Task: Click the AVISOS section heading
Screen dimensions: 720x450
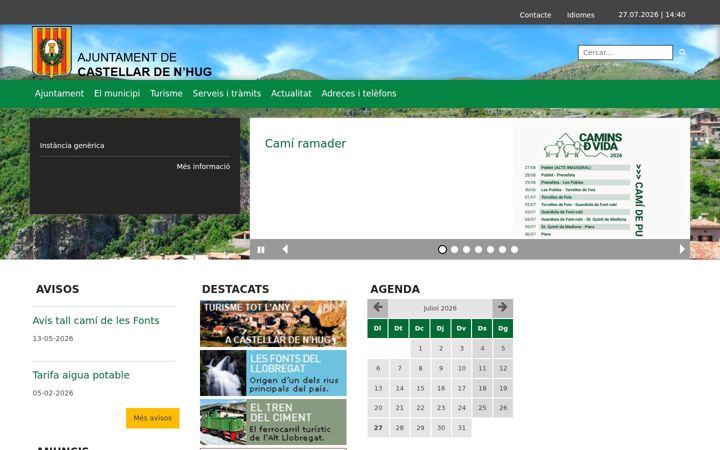Action: (x=57, y=289)
